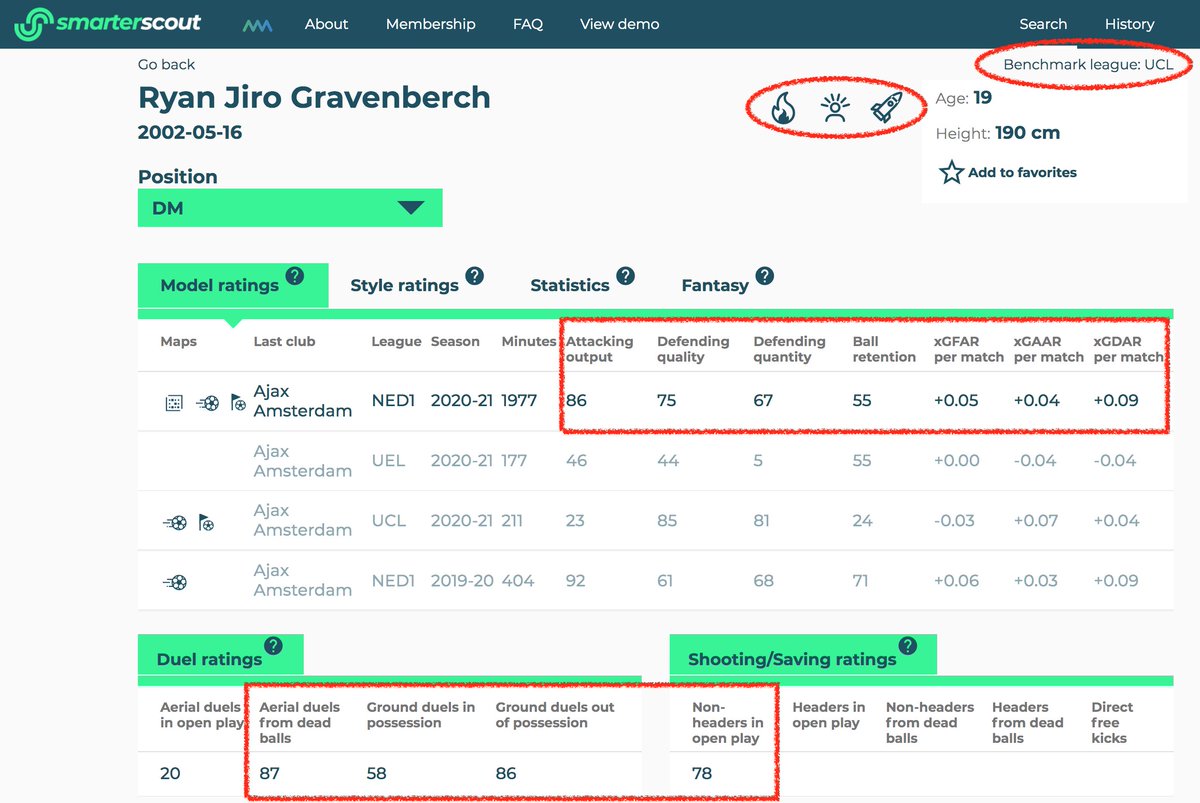Click the Ball retention column header
The image size is (1200, 803).
(884, 349)
